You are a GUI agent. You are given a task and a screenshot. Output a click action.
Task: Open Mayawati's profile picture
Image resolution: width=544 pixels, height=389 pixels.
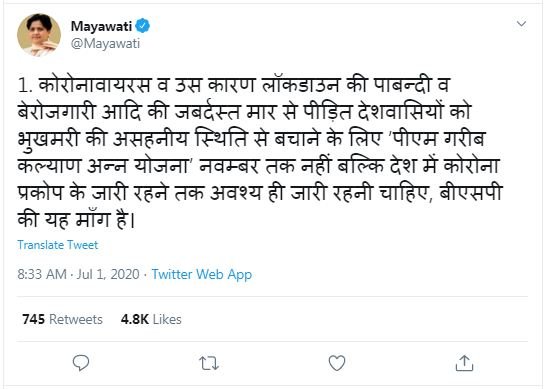click(39, 35)
